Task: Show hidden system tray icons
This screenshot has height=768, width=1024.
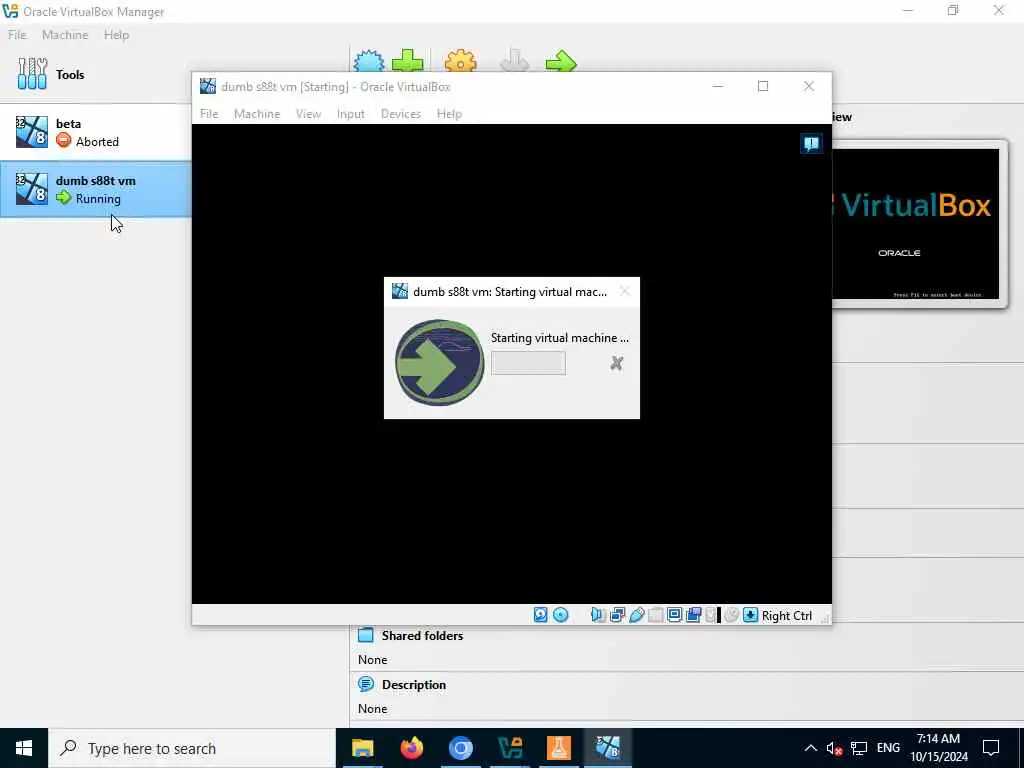Action: point(810,748)
